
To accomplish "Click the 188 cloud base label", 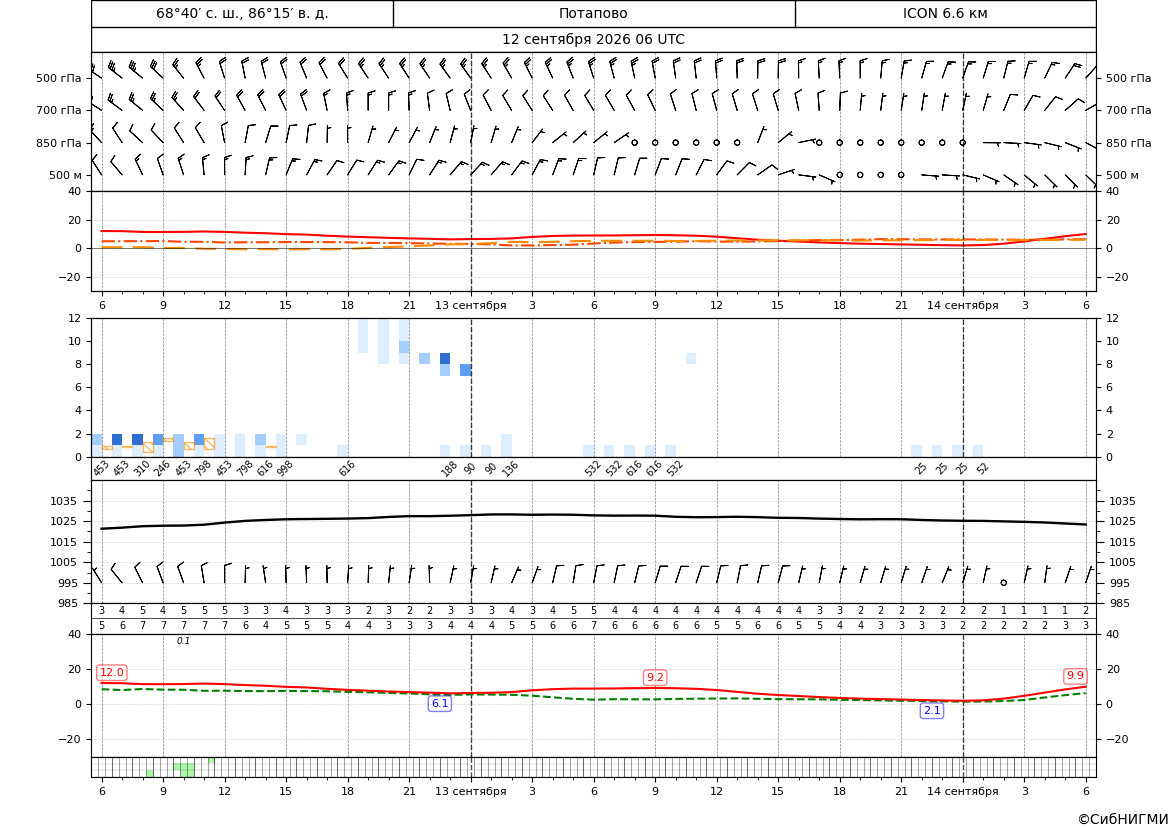I will [449, 469].
